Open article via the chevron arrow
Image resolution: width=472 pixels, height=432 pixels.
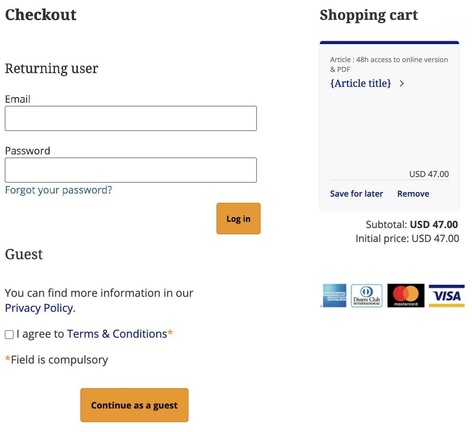(402, 83)
